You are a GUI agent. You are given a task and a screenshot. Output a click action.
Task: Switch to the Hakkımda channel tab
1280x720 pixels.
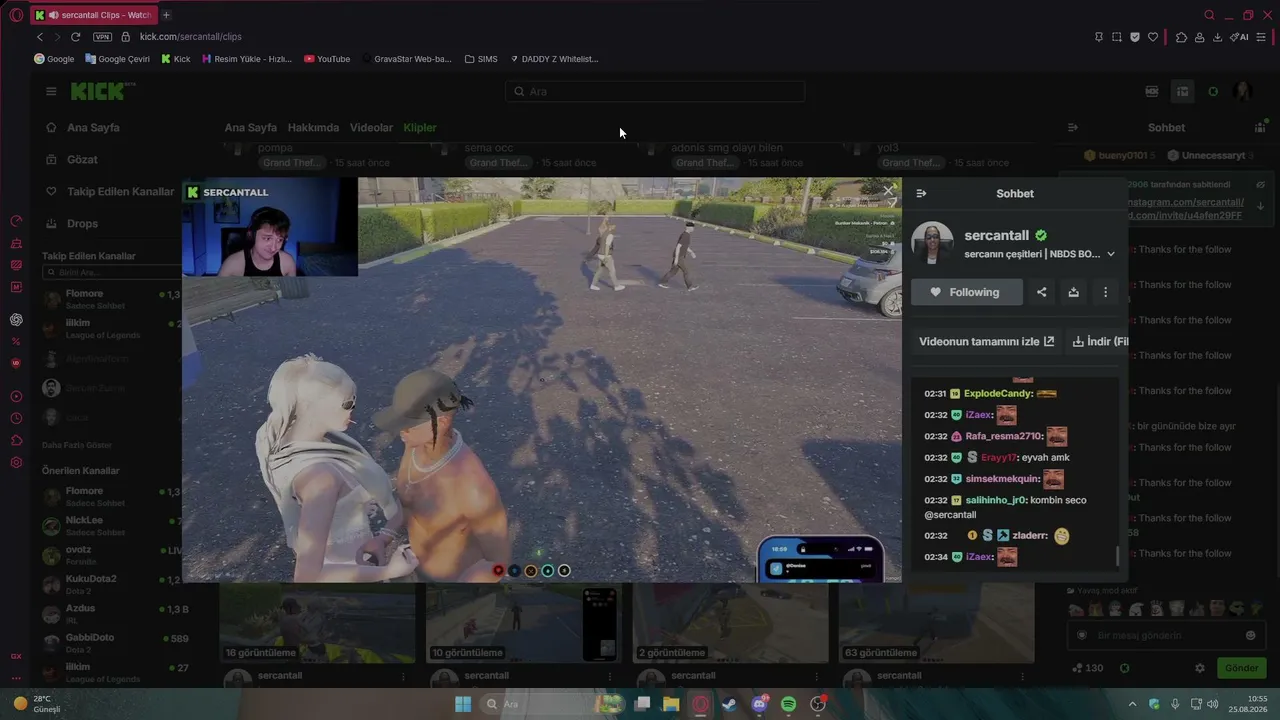[313, 128]
